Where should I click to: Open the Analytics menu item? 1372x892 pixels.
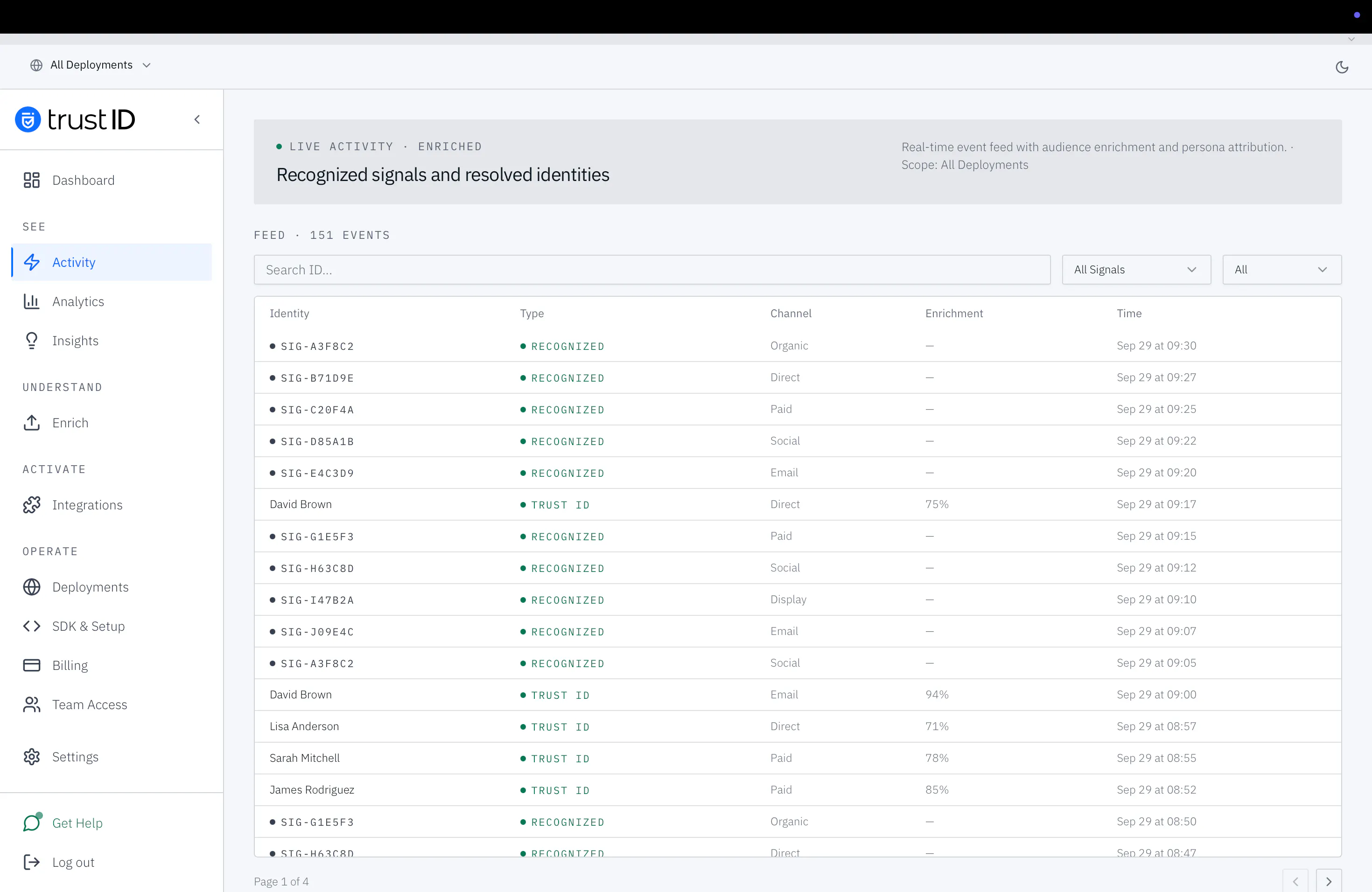coord(111,301)
